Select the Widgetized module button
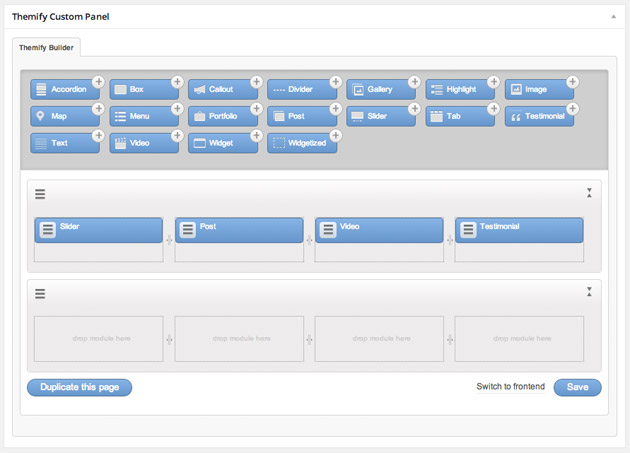Viewport: 630px width, 453px height. click(302, 143)
